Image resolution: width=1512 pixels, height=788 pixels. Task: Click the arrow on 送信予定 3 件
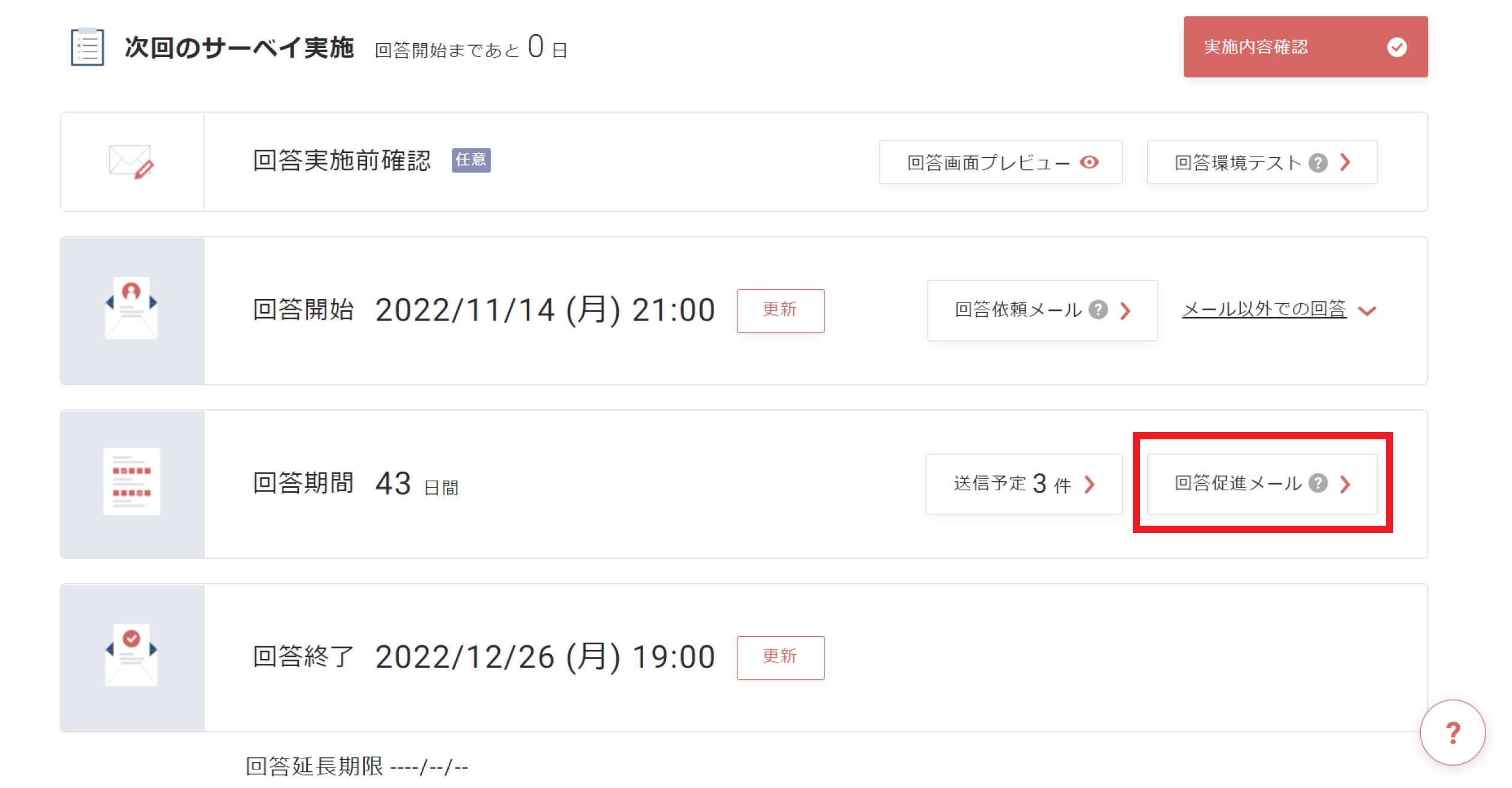click(x=1090, y=484)
